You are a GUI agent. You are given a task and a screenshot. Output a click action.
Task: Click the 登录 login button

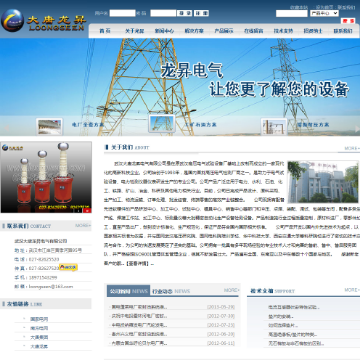[184, 13]
